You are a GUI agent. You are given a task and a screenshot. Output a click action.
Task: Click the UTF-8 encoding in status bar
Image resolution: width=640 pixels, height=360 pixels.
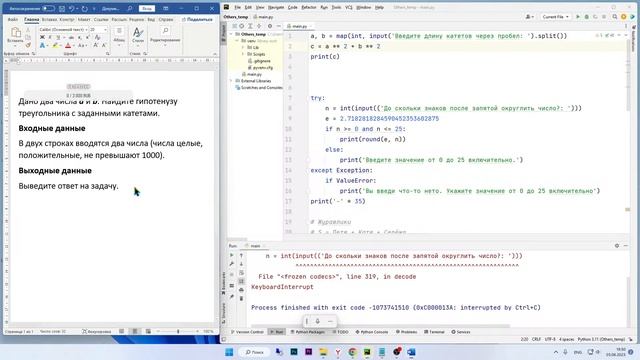pyautogui.click(x=550, y=339)
